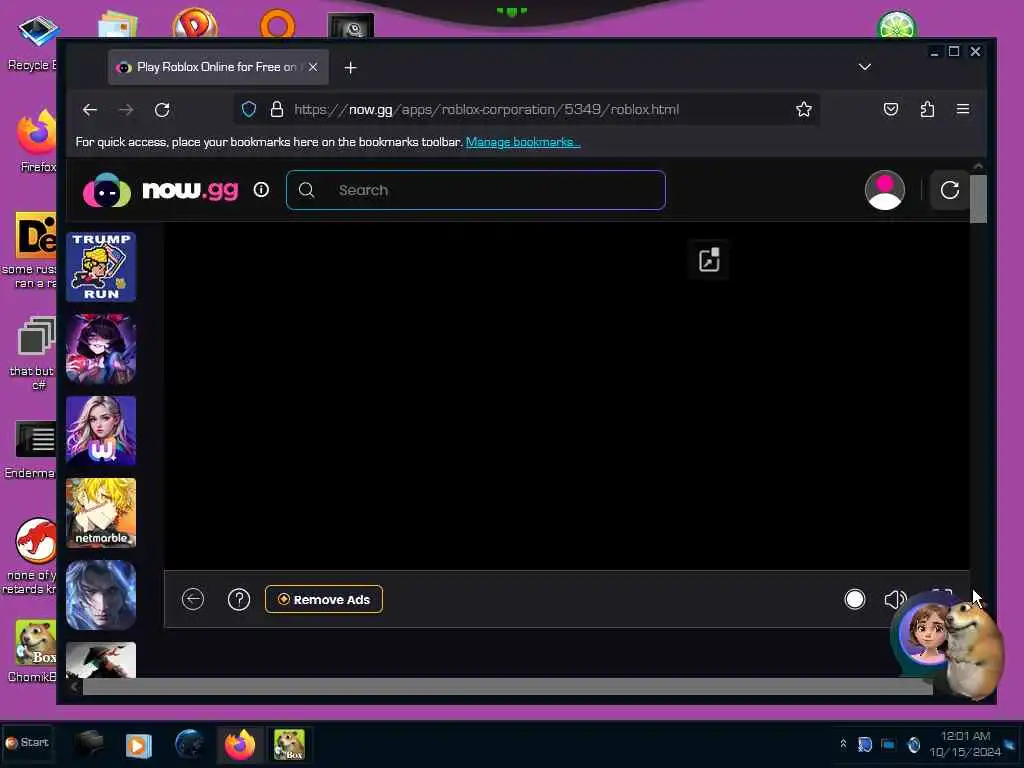Click the Manage bookmarks link

(x=522, y=142)
